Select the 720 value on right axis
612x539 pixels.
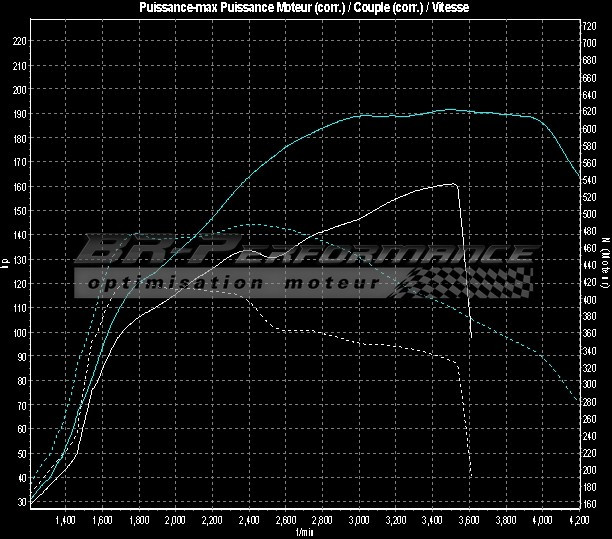(590, 25)
